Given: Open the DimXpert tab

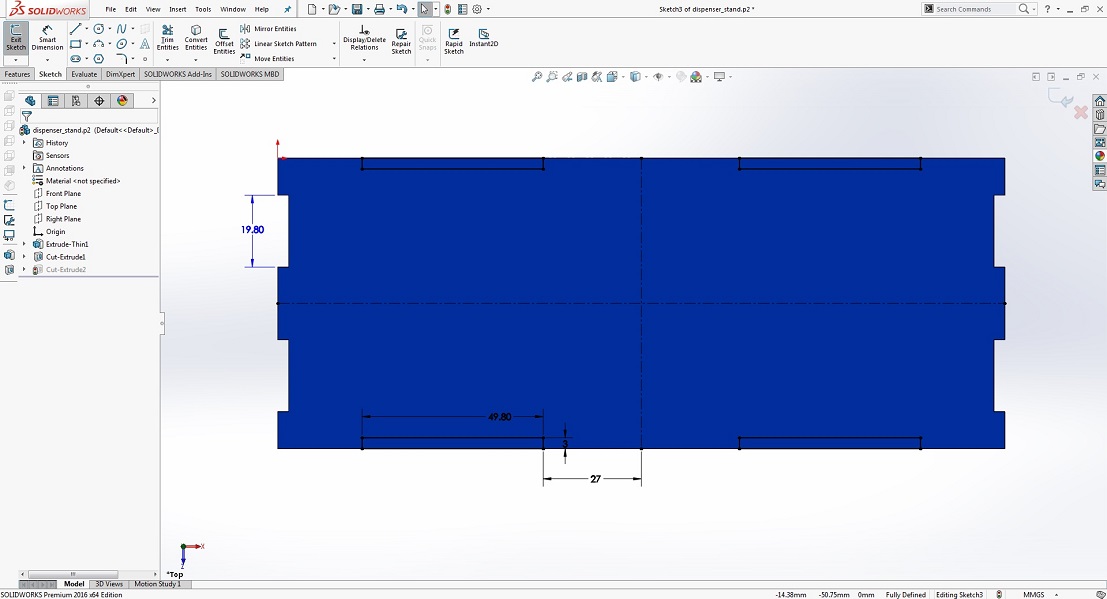Looking at the screenshot, I should click(120, 74).
